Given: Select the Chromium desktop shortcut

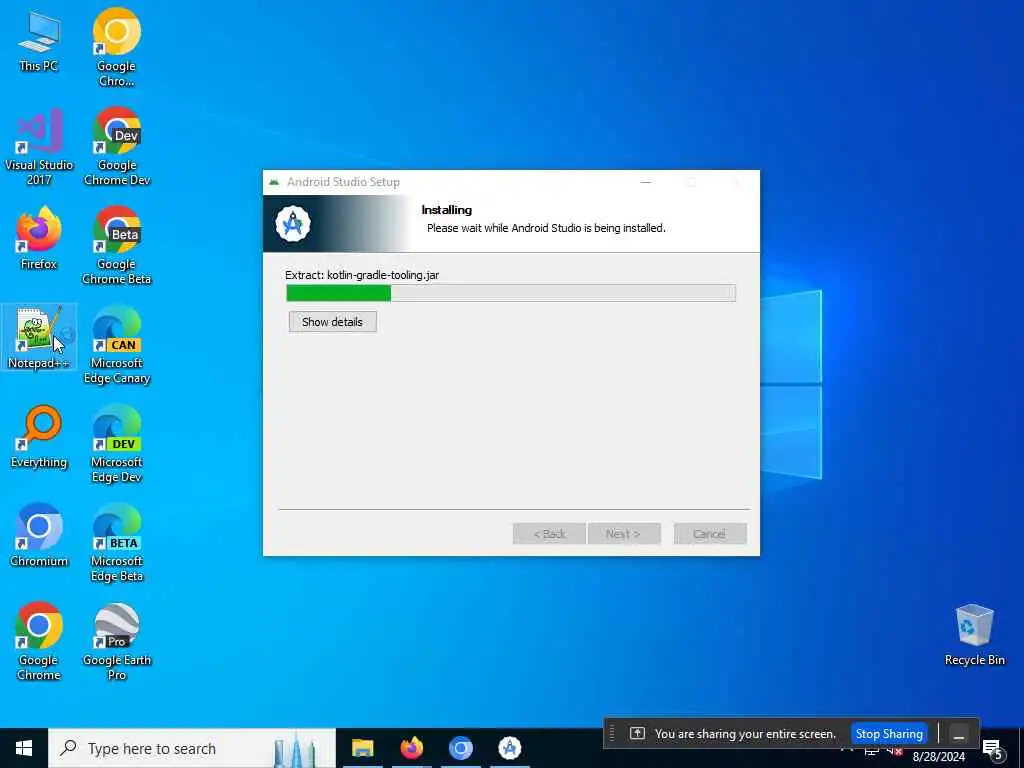Looking at the screenshot, I should tap(39, 536).
